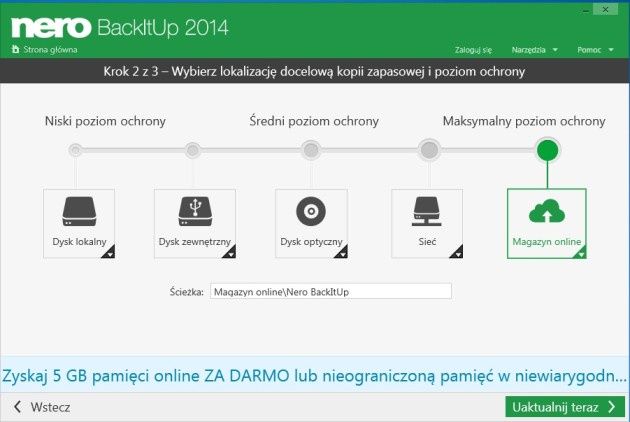Choose the Dysk zewnętrzny USB drive icon
The width and height of the screenshot is (630, 422).
(195, 211)
